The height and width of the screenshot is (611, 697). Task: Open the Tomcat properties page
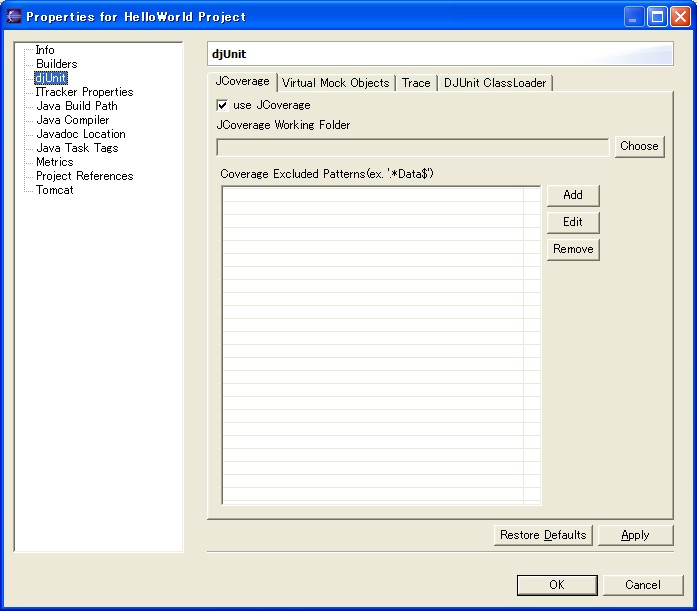[x=55, y=190]
